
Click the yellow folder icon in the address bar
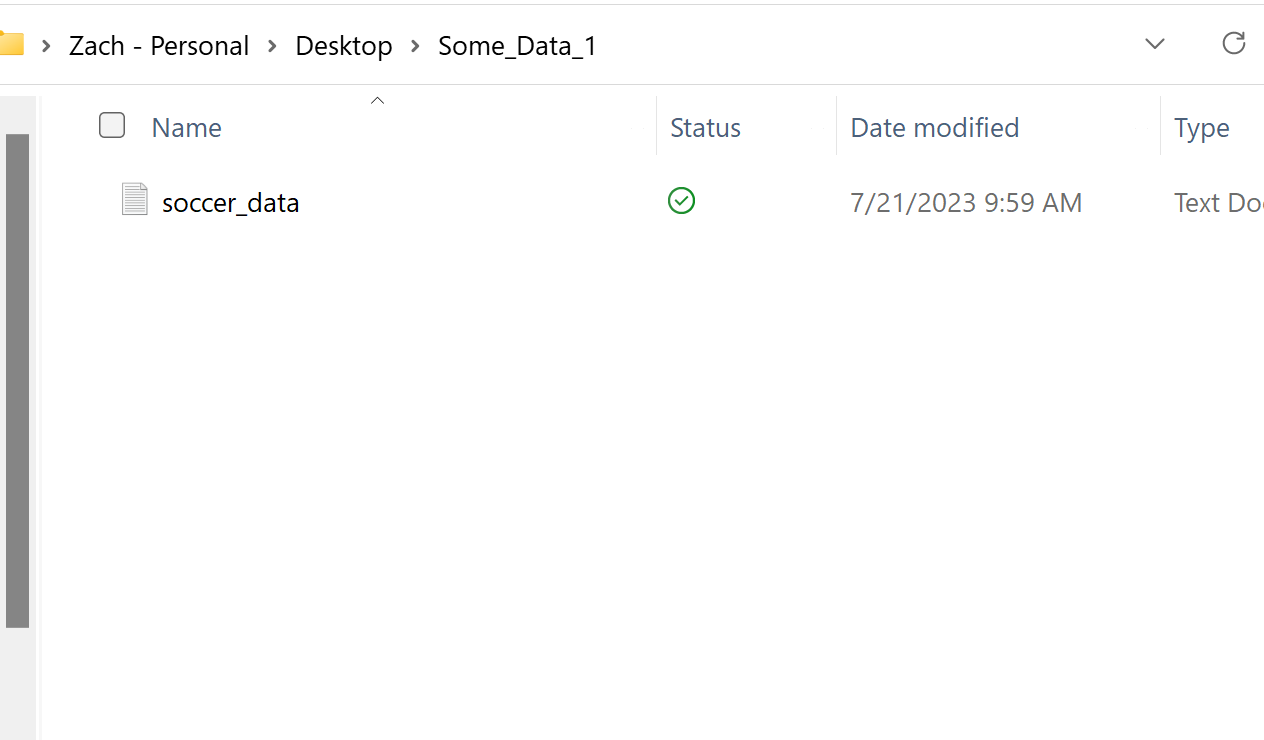point(11,44)
